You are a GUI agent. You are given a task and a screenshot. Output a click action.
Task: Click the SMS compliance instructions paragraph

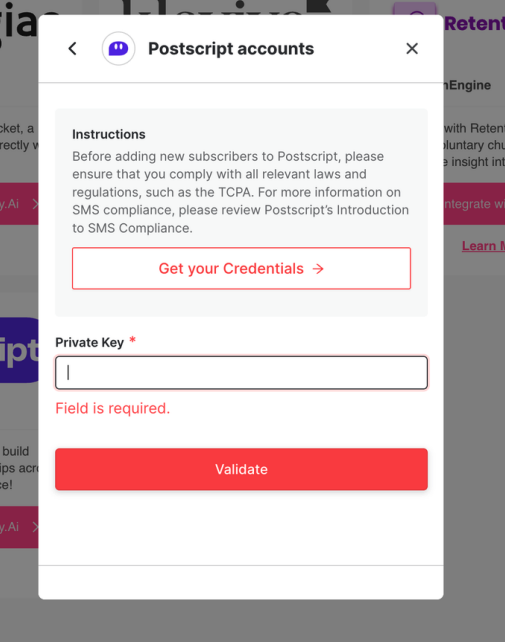(x=240, y=192)
